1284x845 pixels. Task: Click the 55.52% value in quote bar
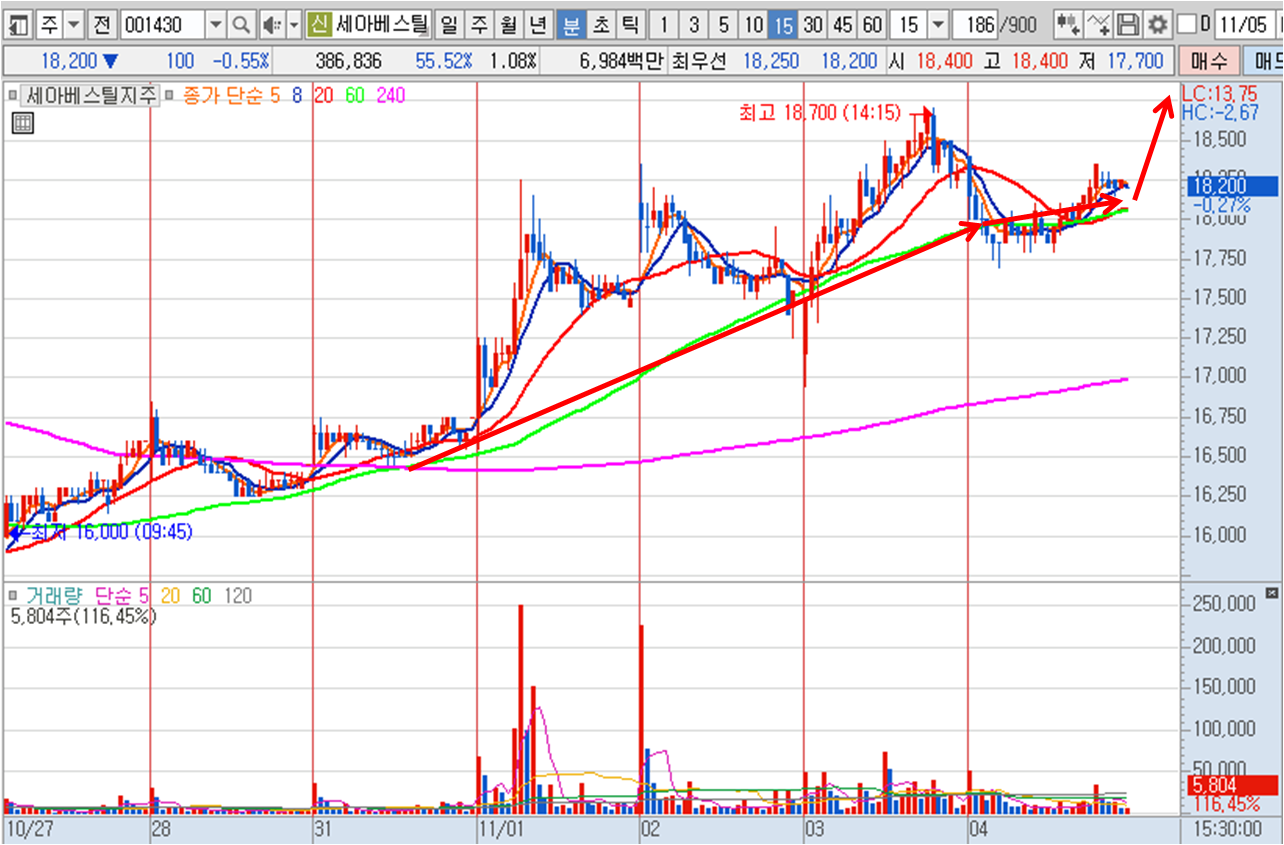coord(443,61)
